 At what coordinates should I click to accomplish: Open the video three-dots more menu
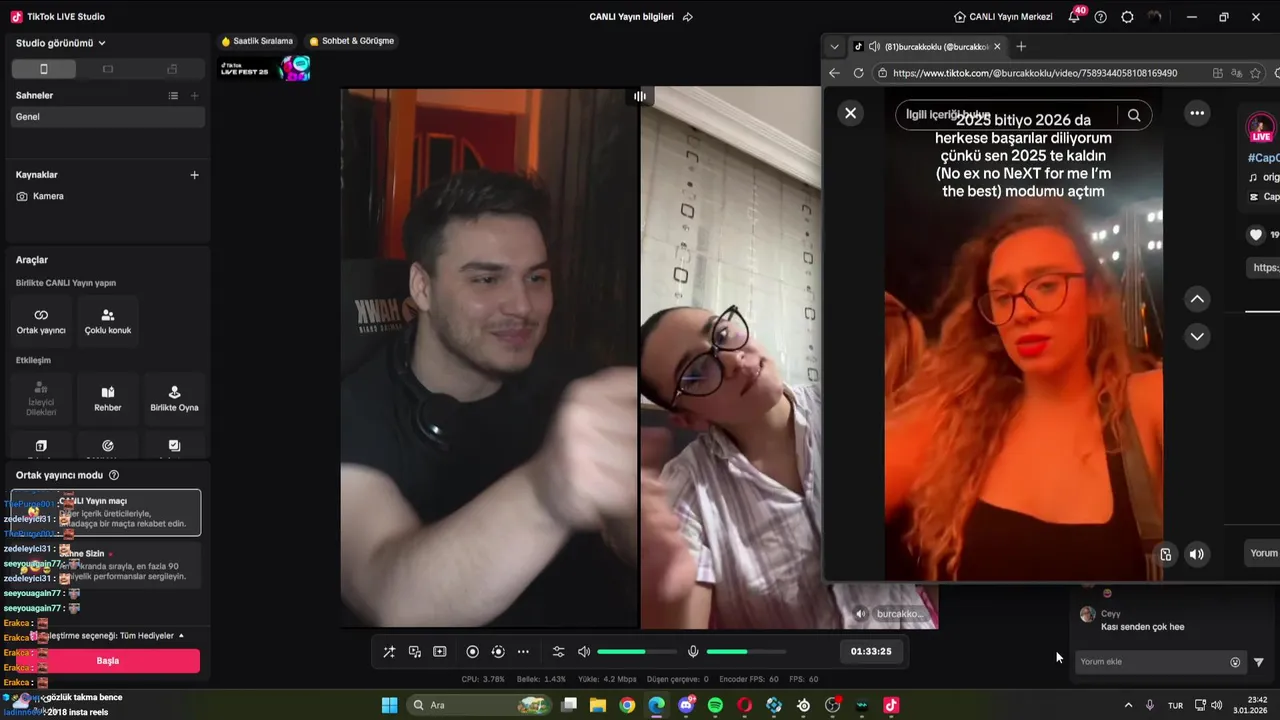1197,113
